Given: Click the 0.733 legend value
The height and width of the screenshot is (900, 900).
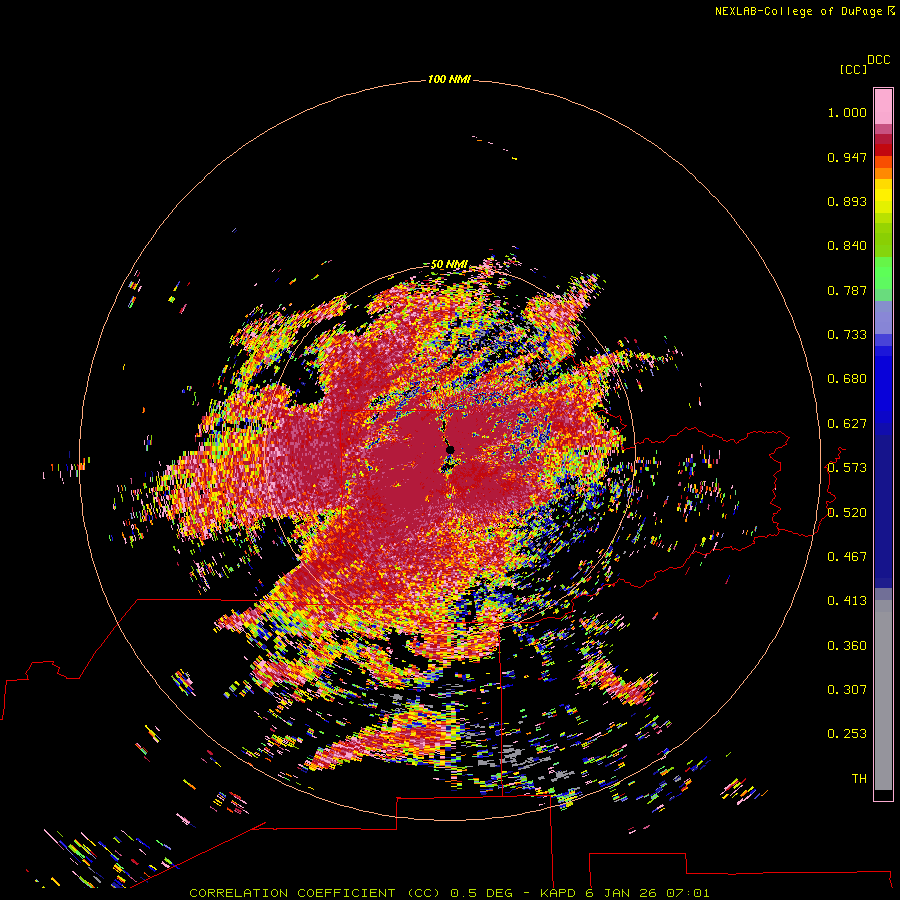Looking at the screenshot, I should (847, 335).
